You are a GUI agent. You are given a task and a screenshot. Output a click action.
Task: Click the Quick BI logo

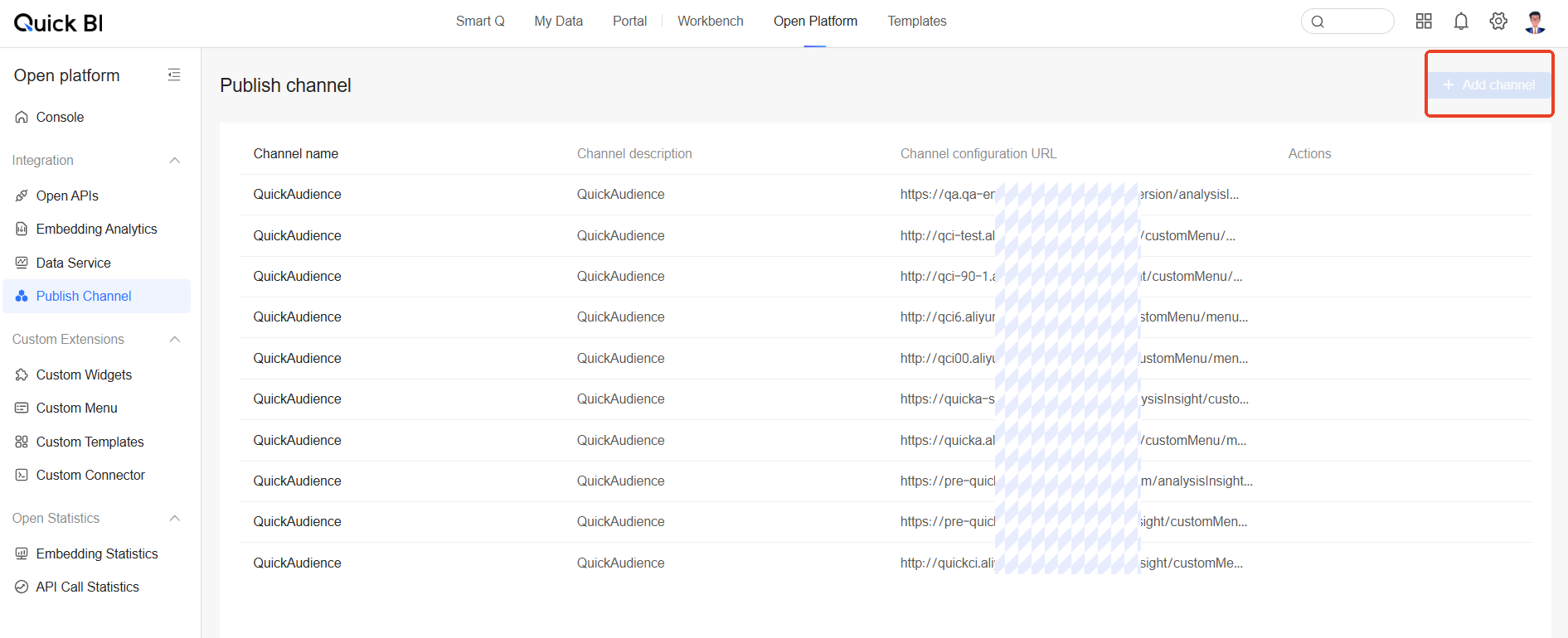[58, 23]
